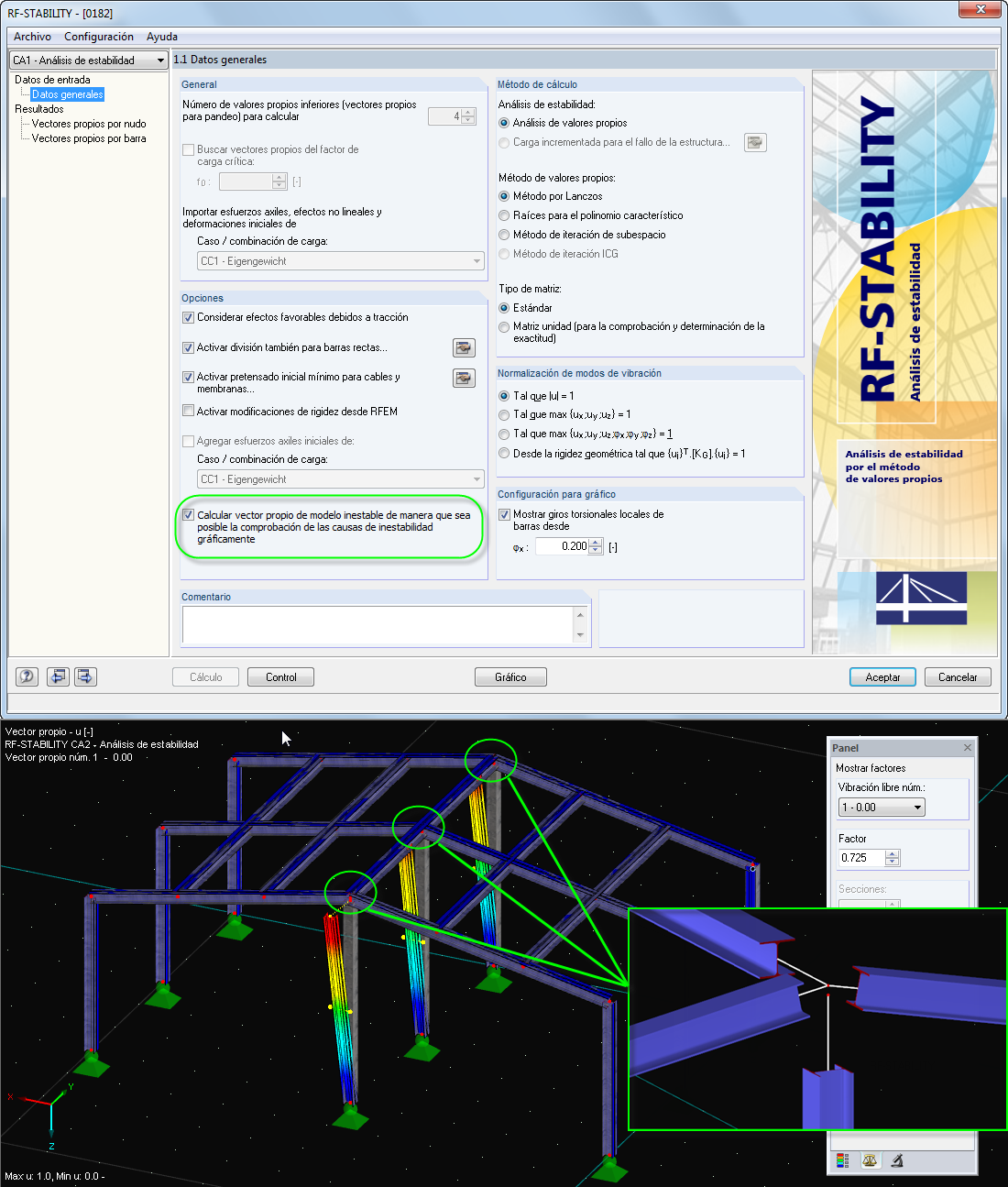Open Vibración libre núm. dropdown in Panel
The width and height of the screenshot is (1008, 1187).
(916, 807)
